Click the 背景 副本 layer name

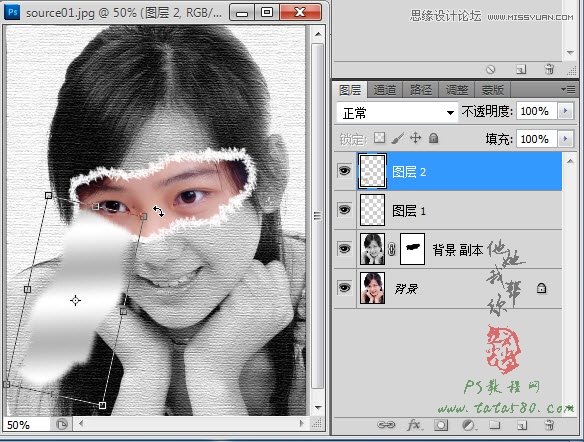(x=458, y=249)
